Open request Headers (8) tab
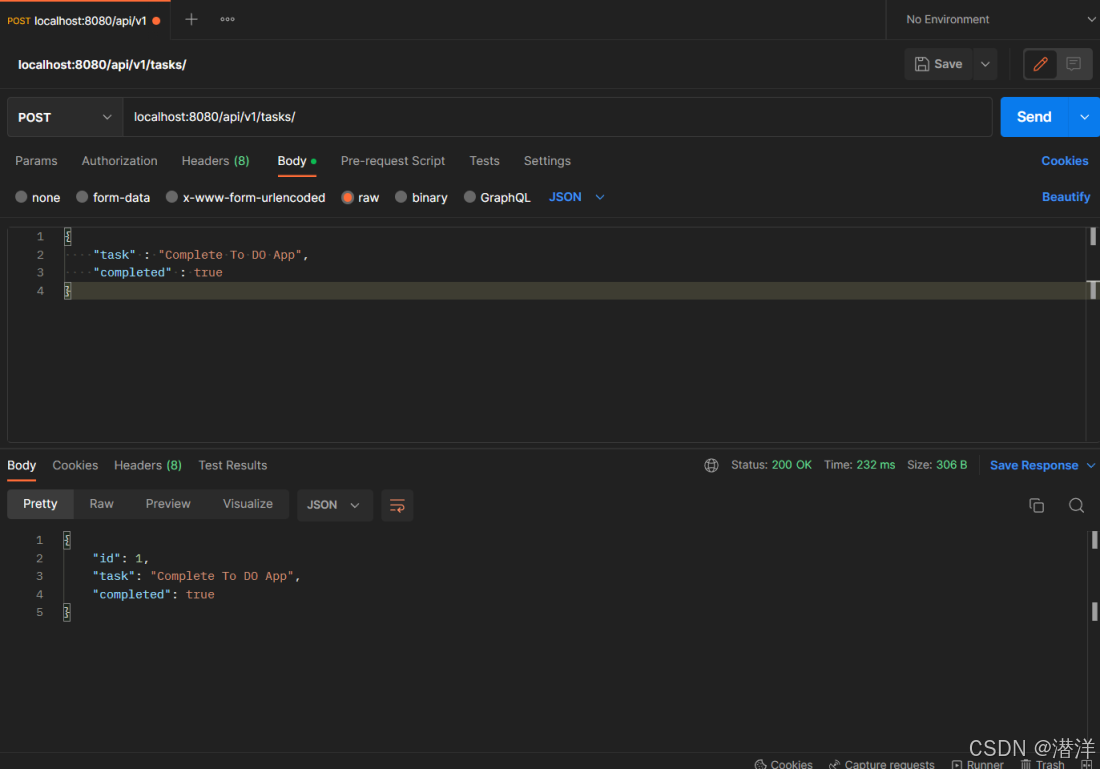 [x=215, y=161]
